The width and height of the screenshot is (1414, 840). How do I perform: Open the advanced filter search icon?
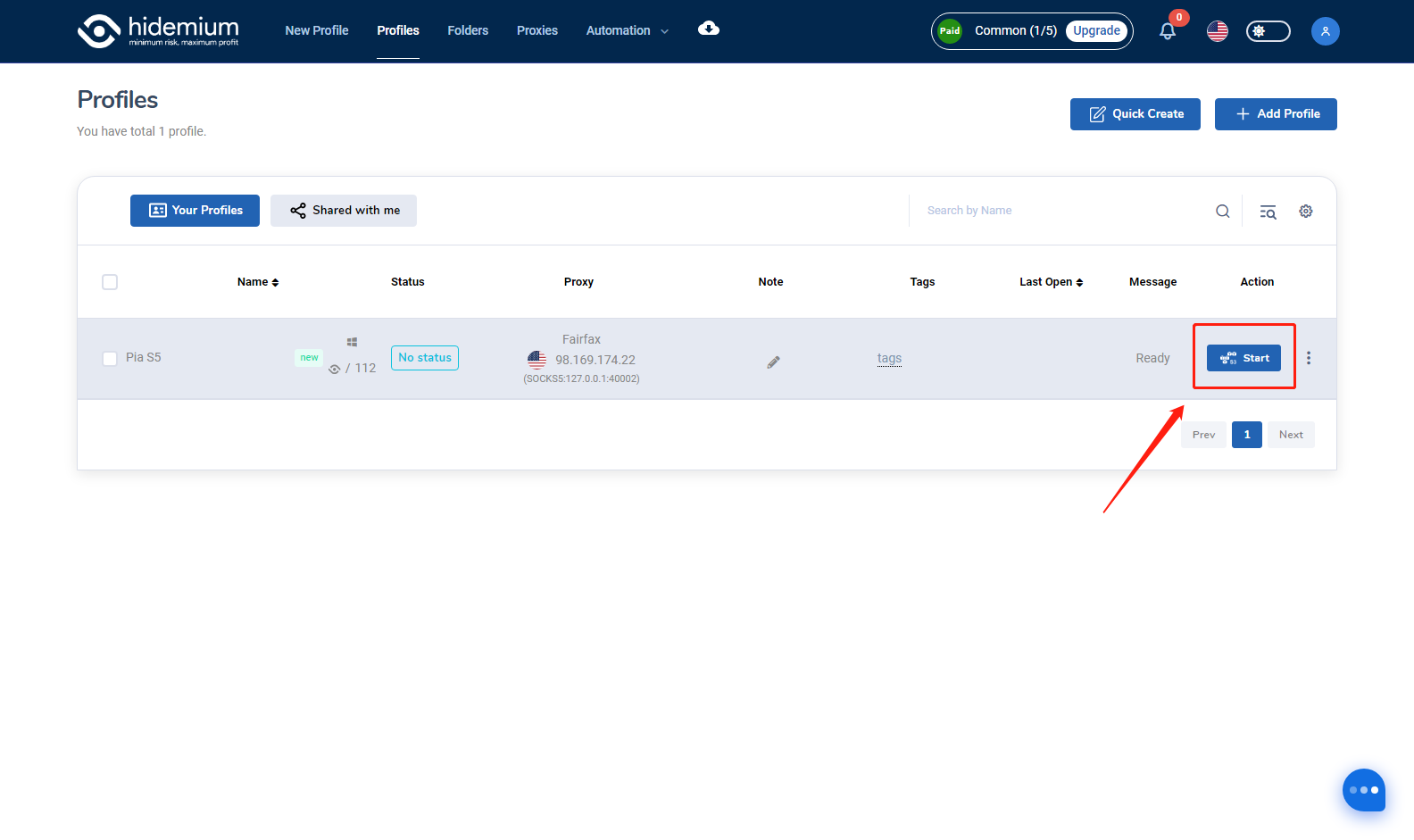pos(1268,212)
